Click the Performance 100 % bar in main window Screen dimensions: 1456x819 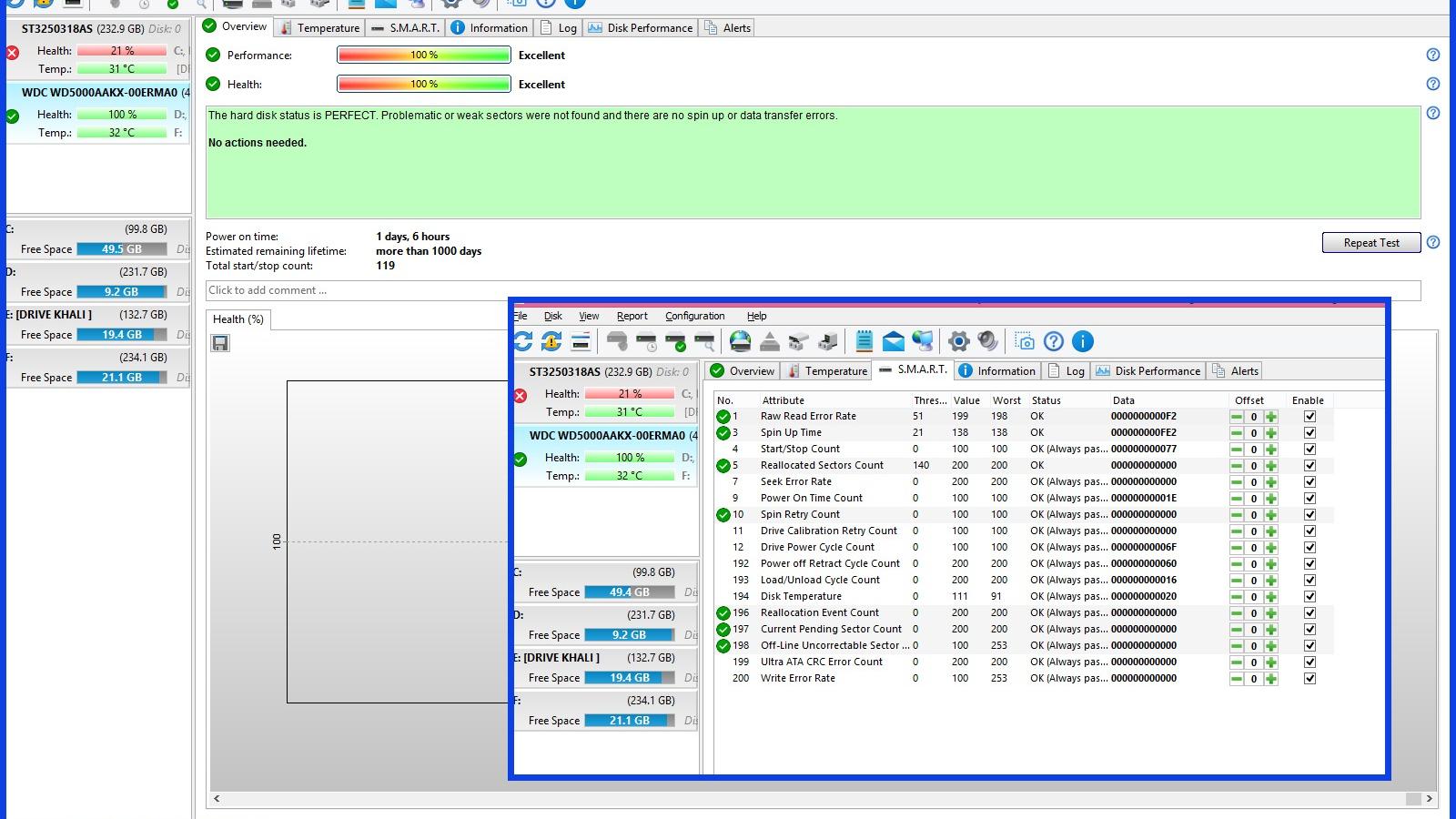point(424,55)
